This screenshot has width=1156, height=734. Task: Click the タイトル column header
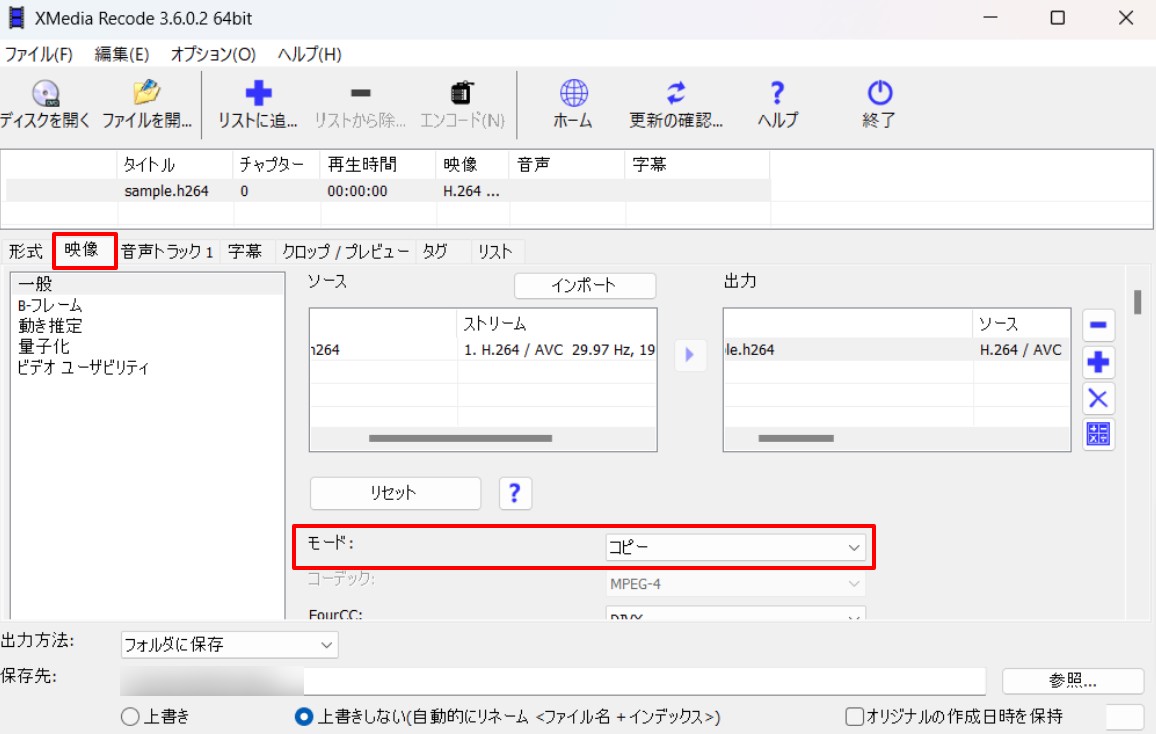(x=175, y=165)
